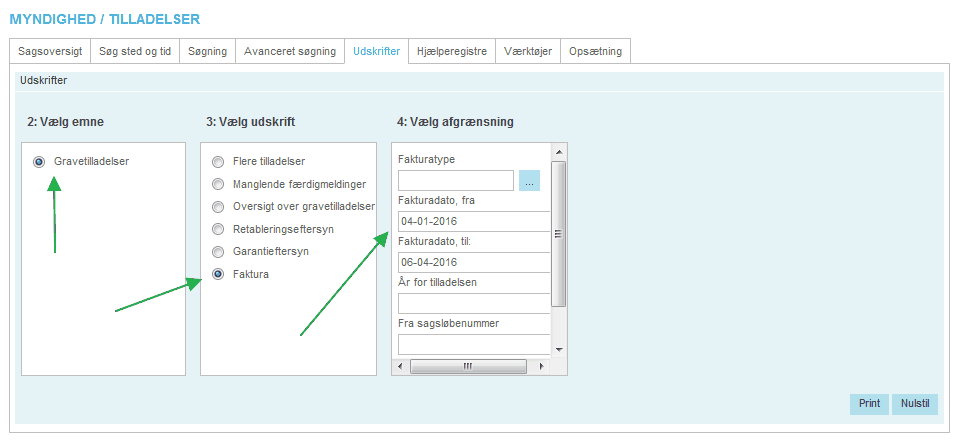
Task: Click the Nulstil reset button
Action: pos(915,404)
